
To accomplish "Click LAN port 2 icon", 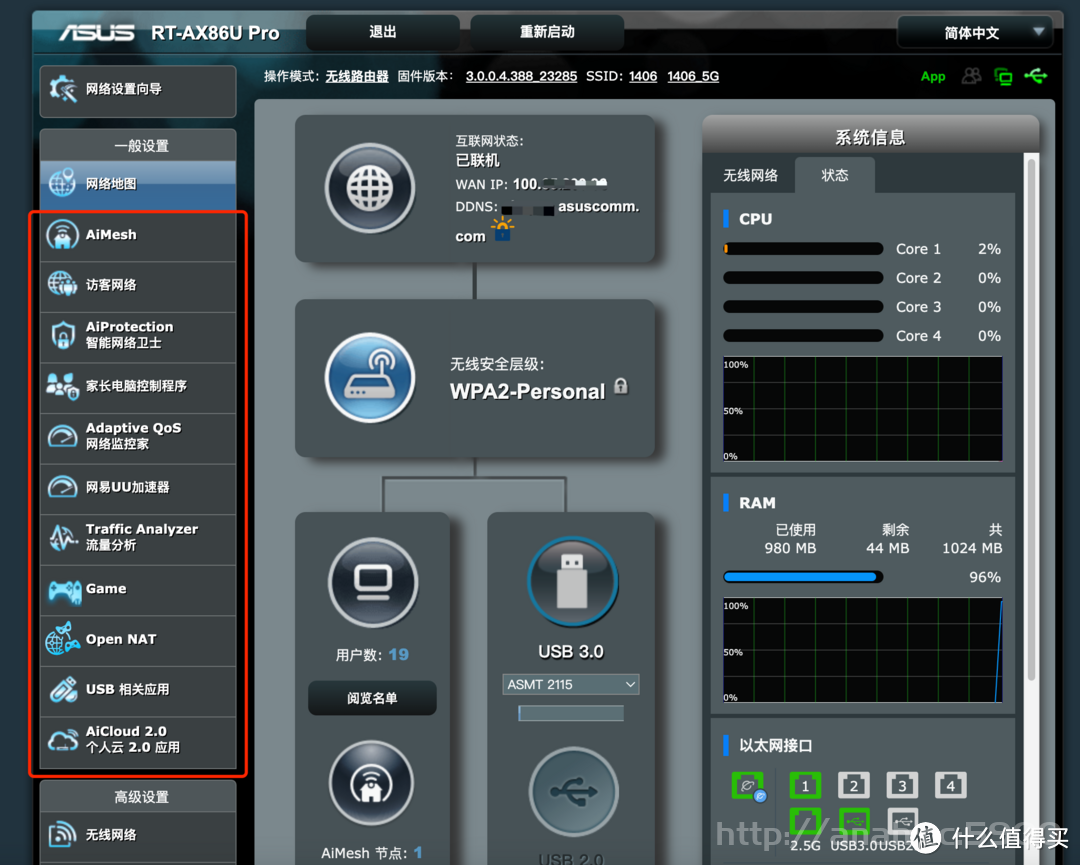I will click(x=853, y=785).
